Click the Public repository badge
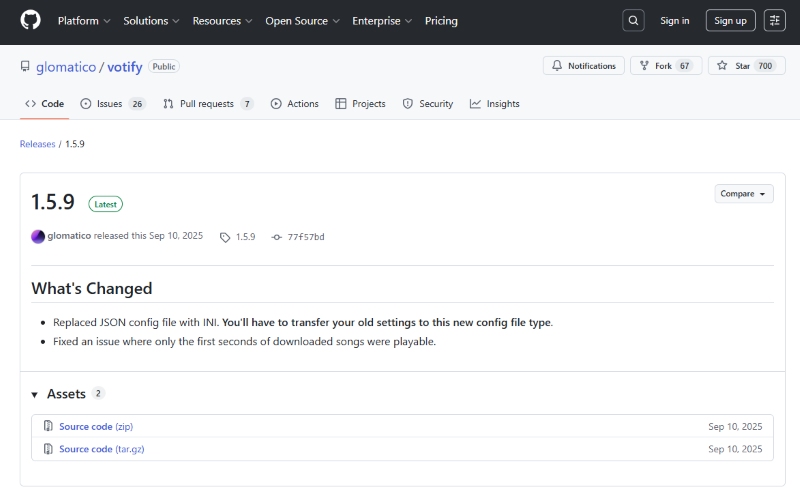The image size is (800, 492). tap(164, 66)
